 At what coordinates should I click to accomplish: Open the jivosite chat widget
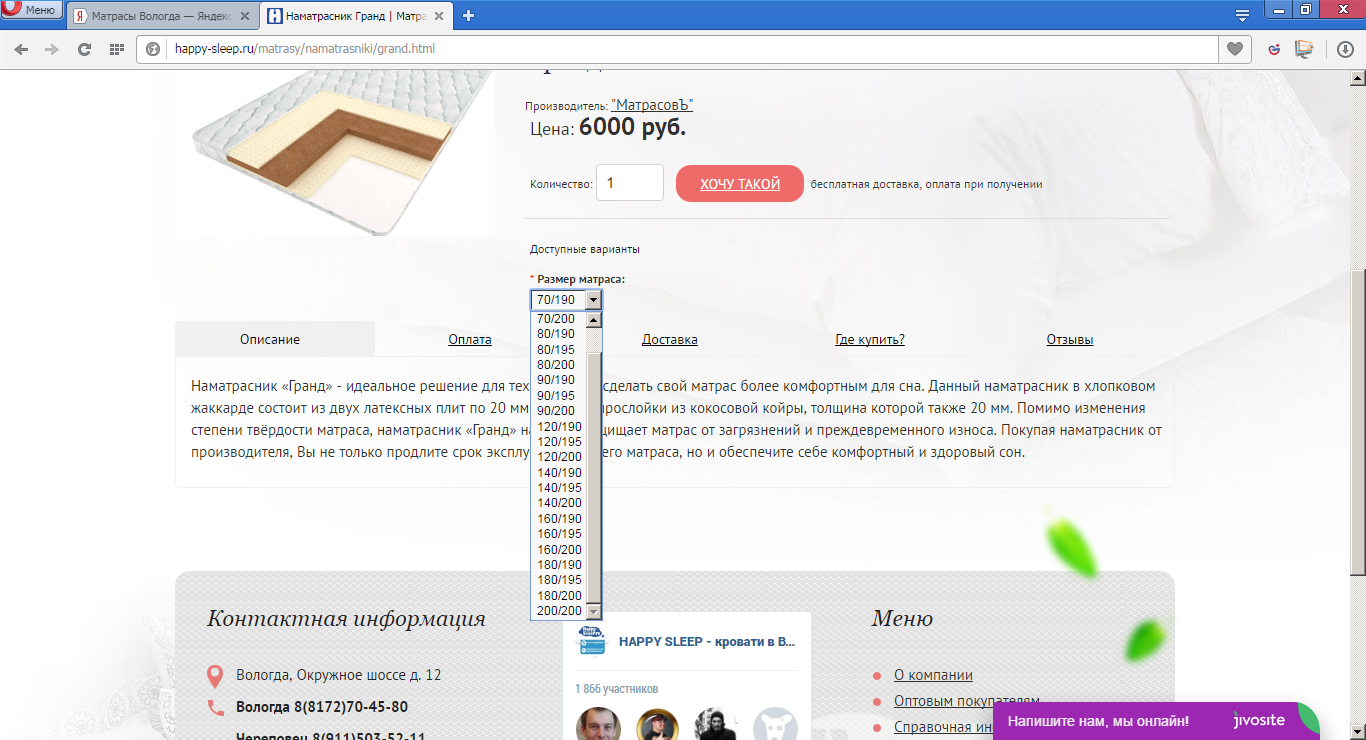(1156, 721)
